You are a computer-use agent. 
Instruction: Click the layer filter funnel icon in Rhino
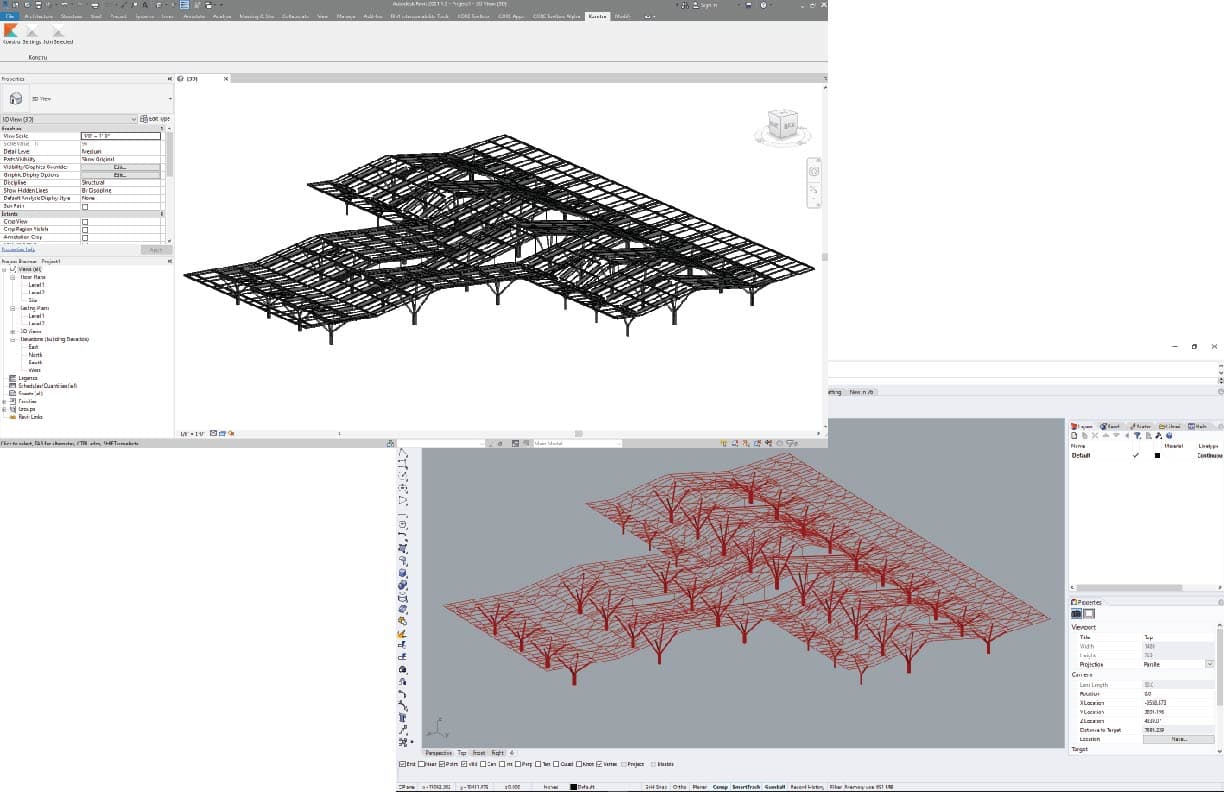[x=1138, y=436]
